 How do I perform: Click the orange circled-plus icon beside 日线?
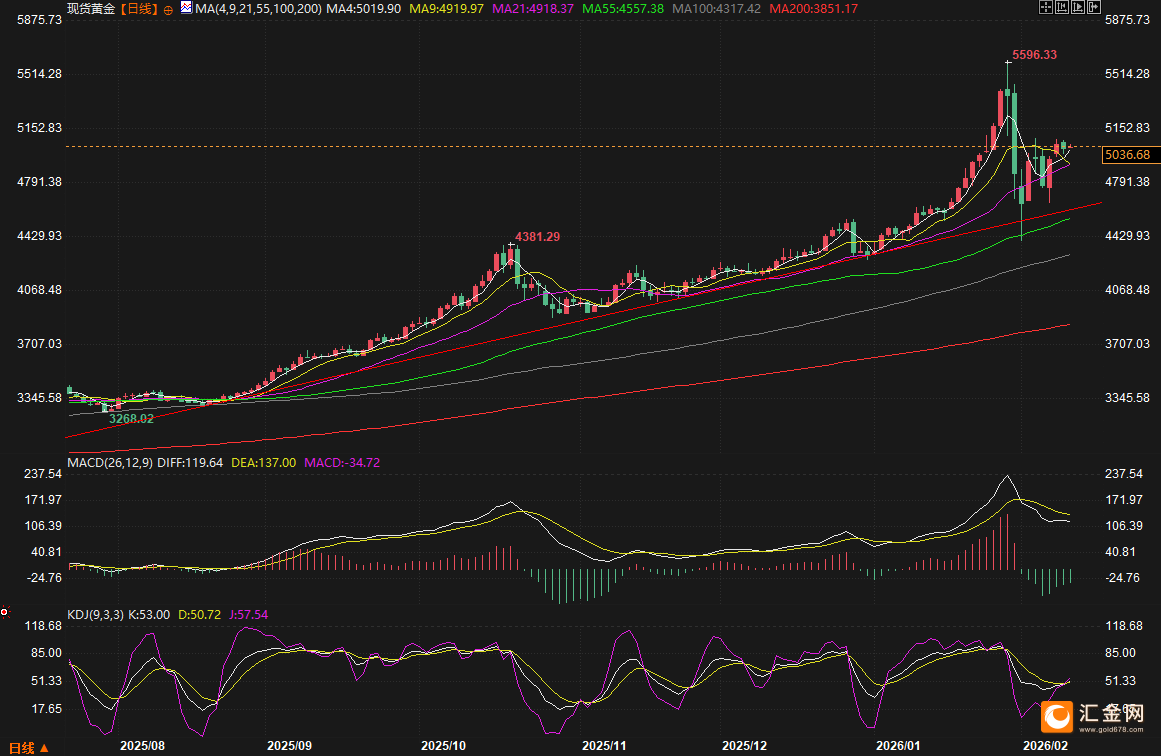tap(167, 8)
